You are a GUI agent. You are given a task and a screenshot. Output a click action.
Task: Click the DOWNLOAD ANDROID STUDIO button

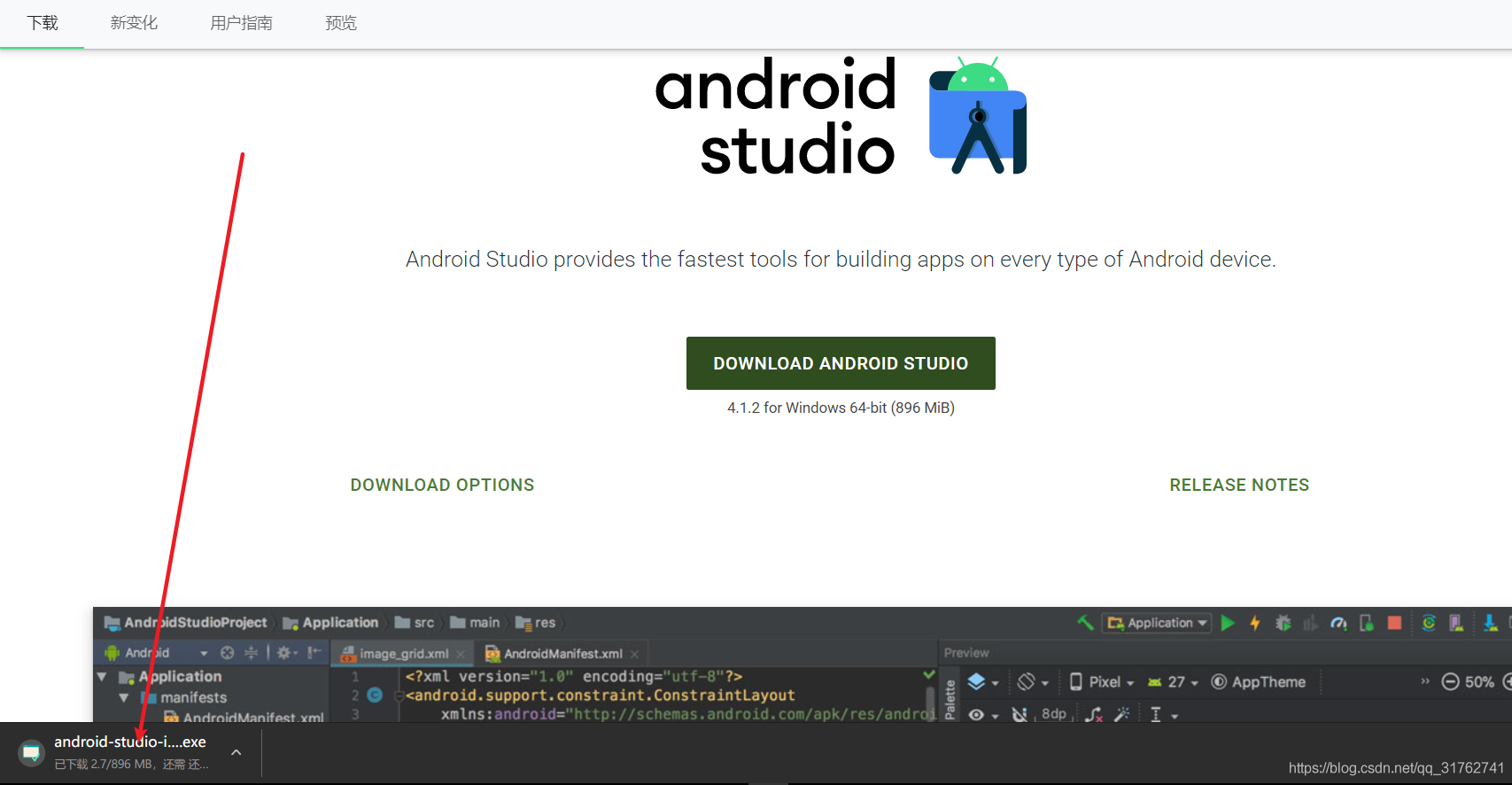pyautogui.click(x=841, y=363)
